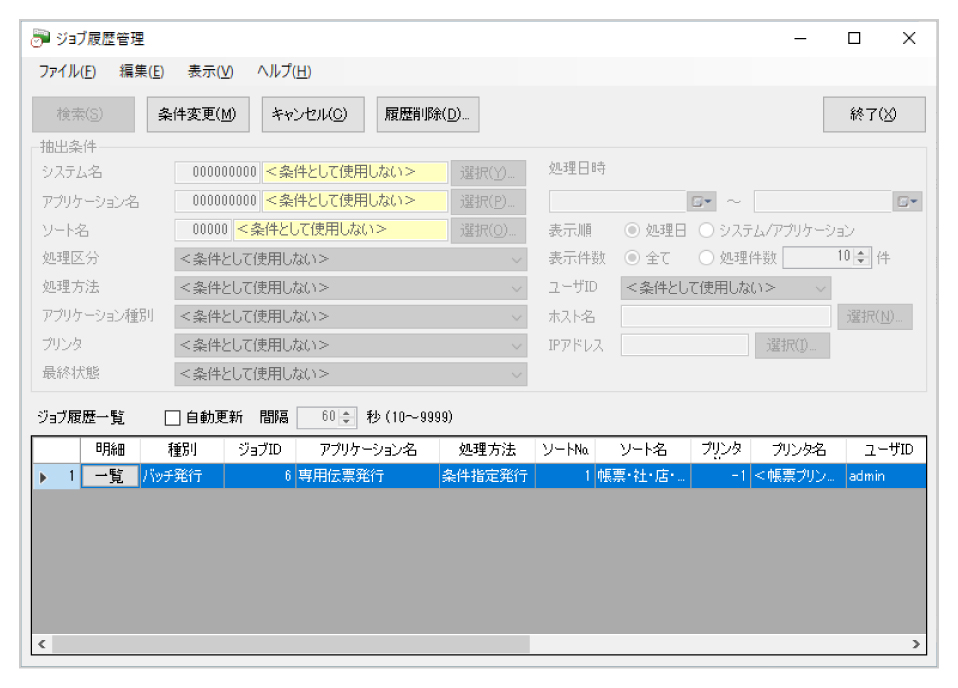Image resolution: width=958 pixels, height=688 pixels.
Task: Open the end date calendar picker
Action: click(906, 202)
